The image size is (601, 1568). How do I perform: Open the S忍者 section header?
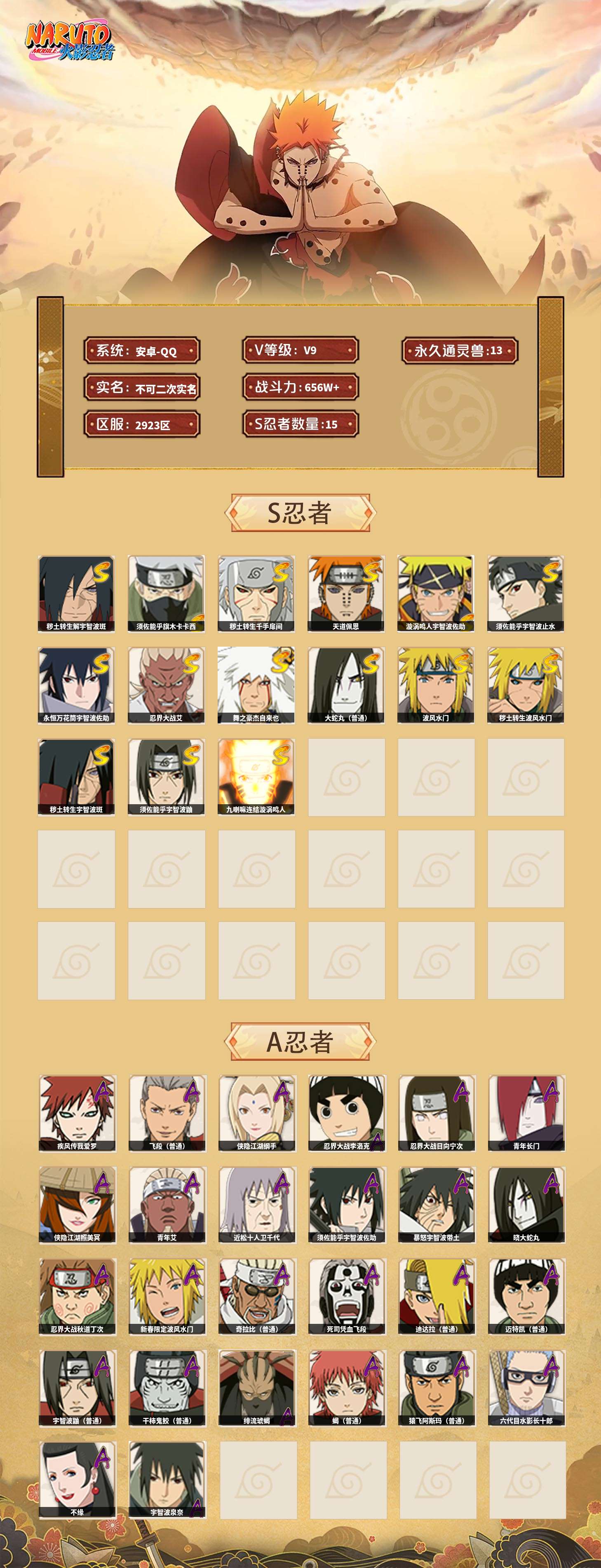click(300, 513)
